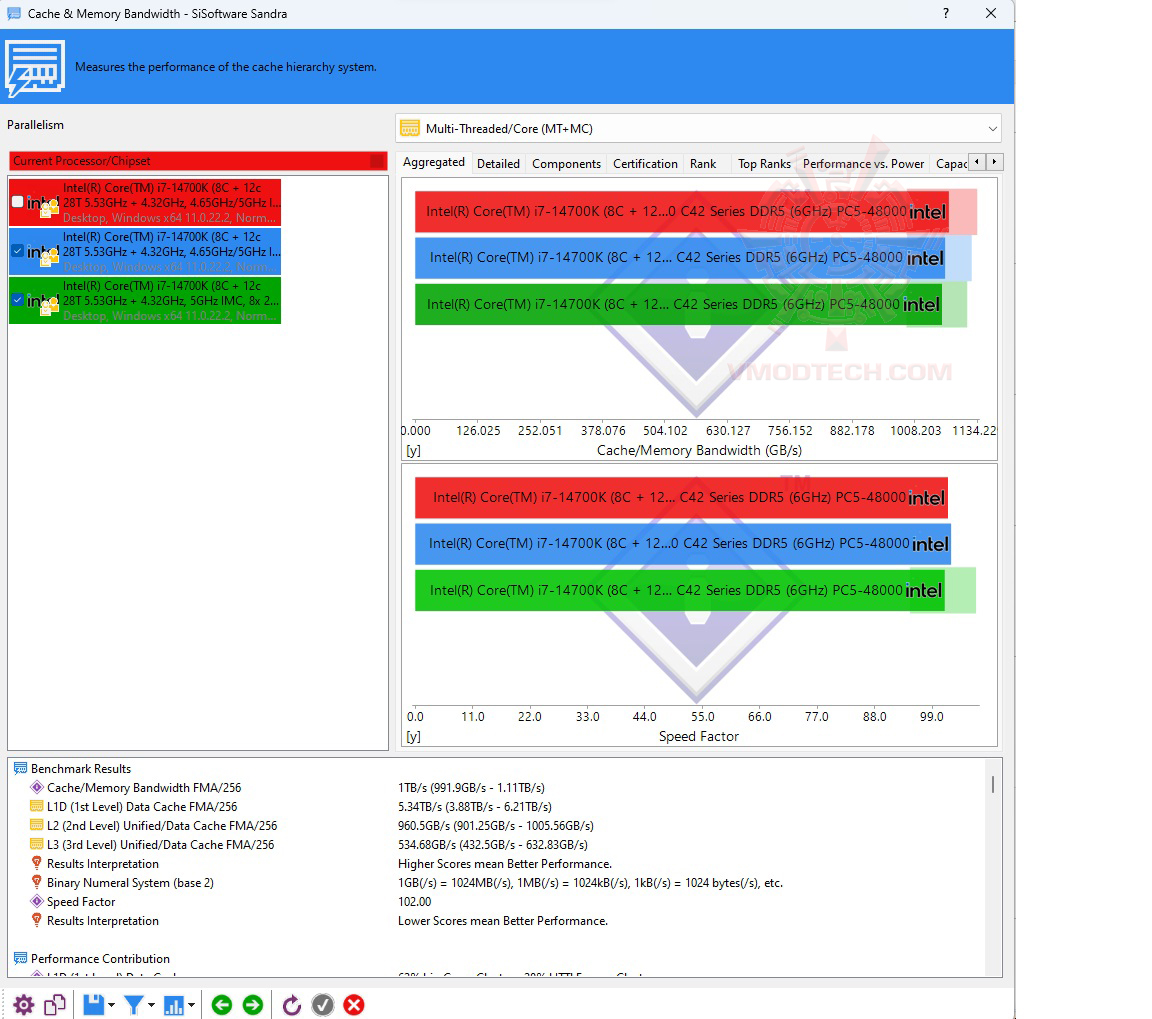Click the blue filter funnel icon

point(134,1004)
